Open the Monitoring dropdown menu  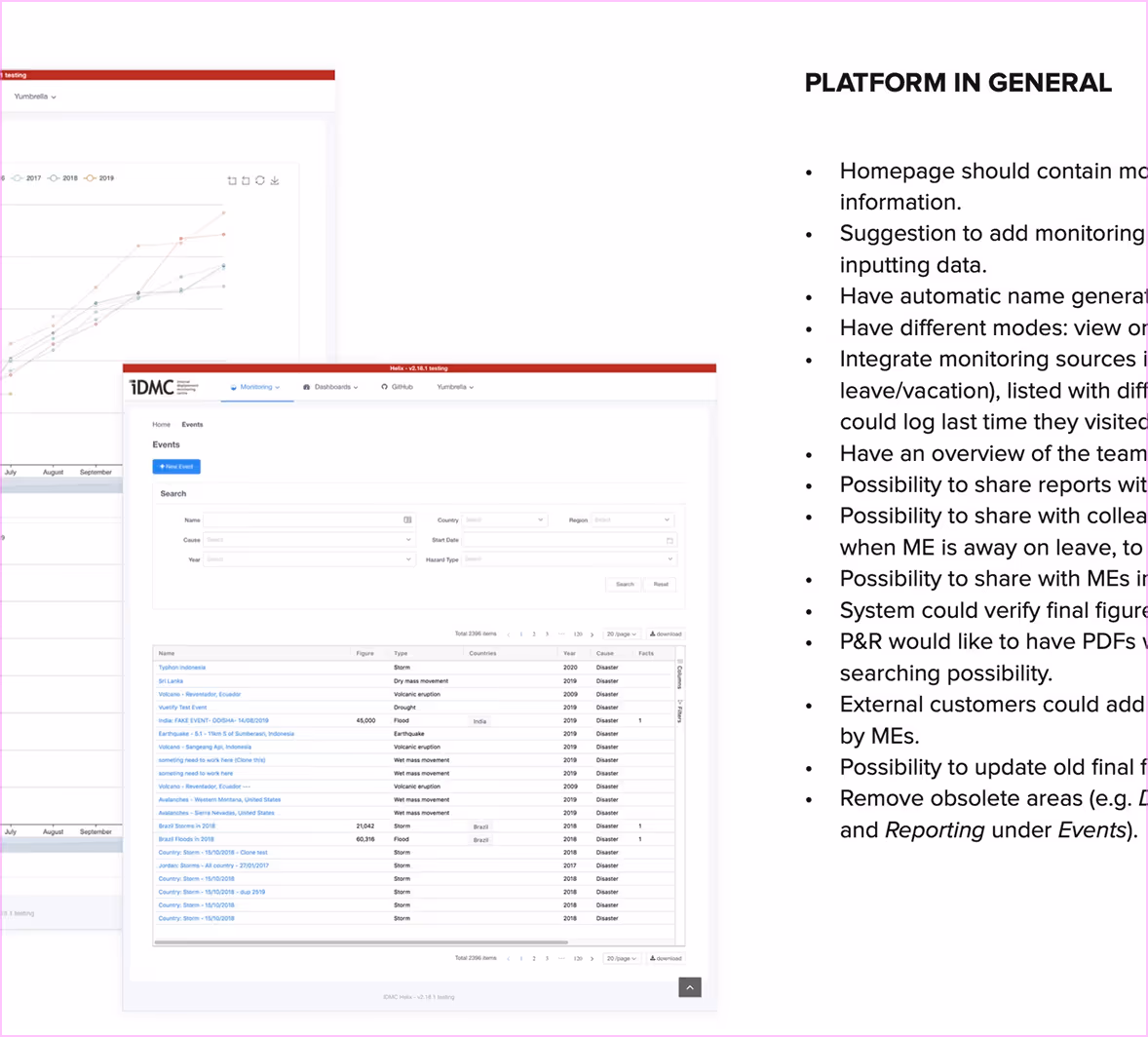point(256,387)
